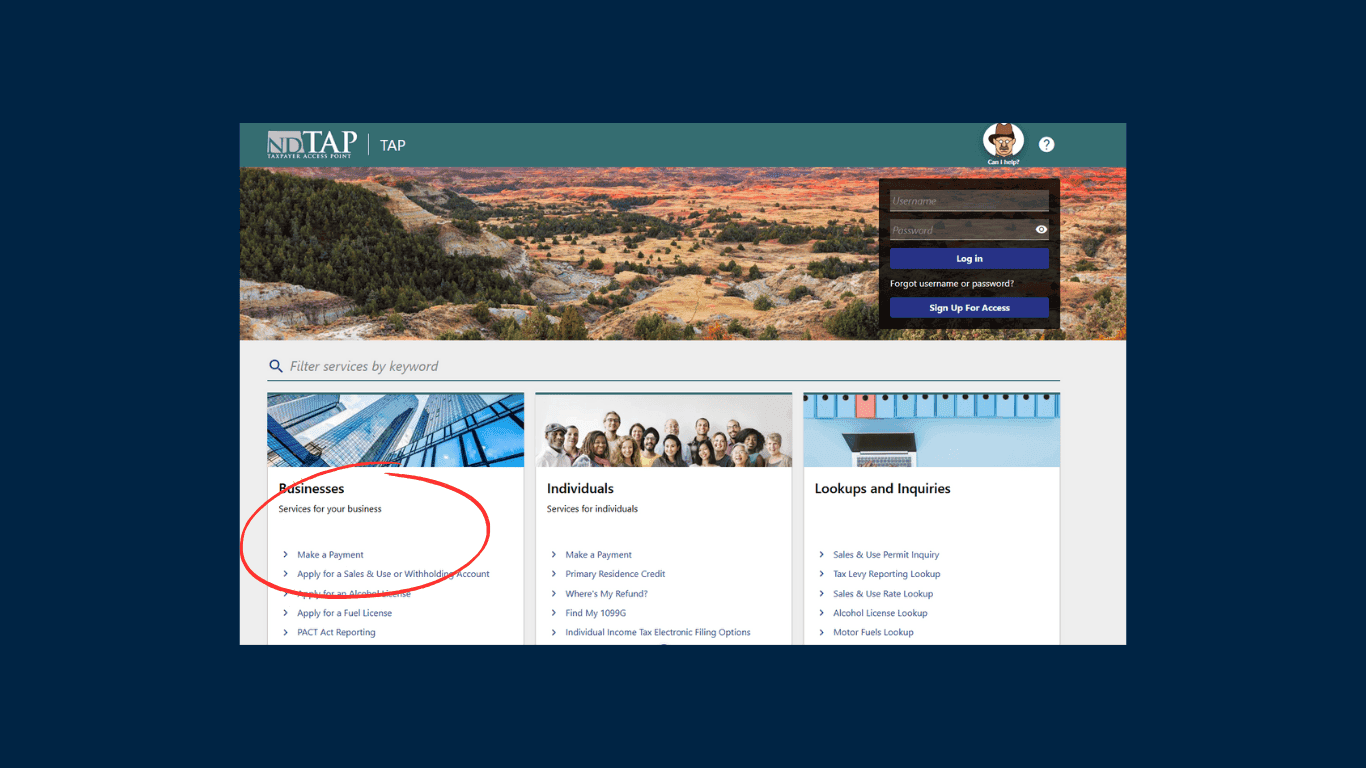
Task: Click the Individuals group photo
Action: click(x=663, y=430)
